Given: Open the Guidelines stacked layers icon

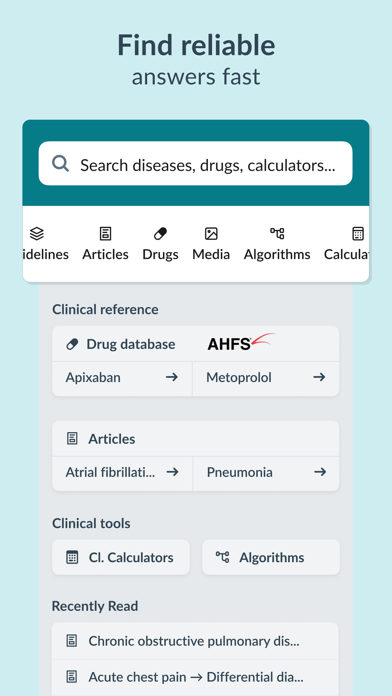Looking at the screenshot, I should point(37,233).
